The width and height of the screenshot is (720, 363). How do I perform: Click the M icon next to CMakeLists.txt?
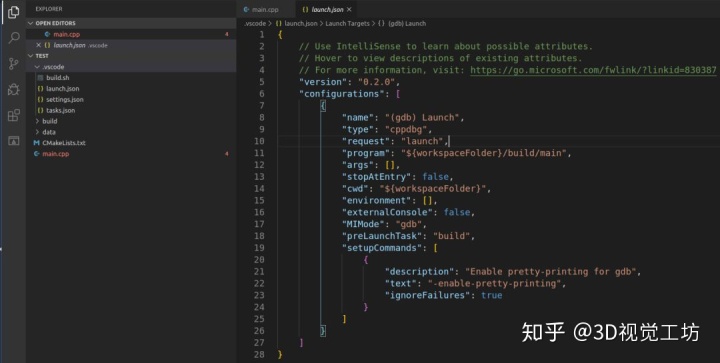tap(36, 143)
